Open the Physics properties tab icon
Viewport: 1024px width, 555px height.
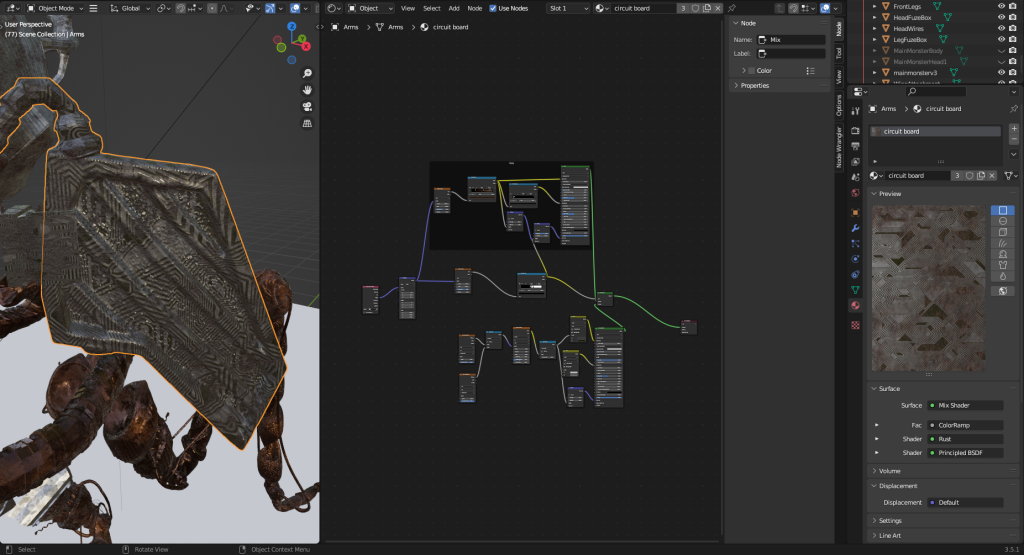(x=856, y=259)
